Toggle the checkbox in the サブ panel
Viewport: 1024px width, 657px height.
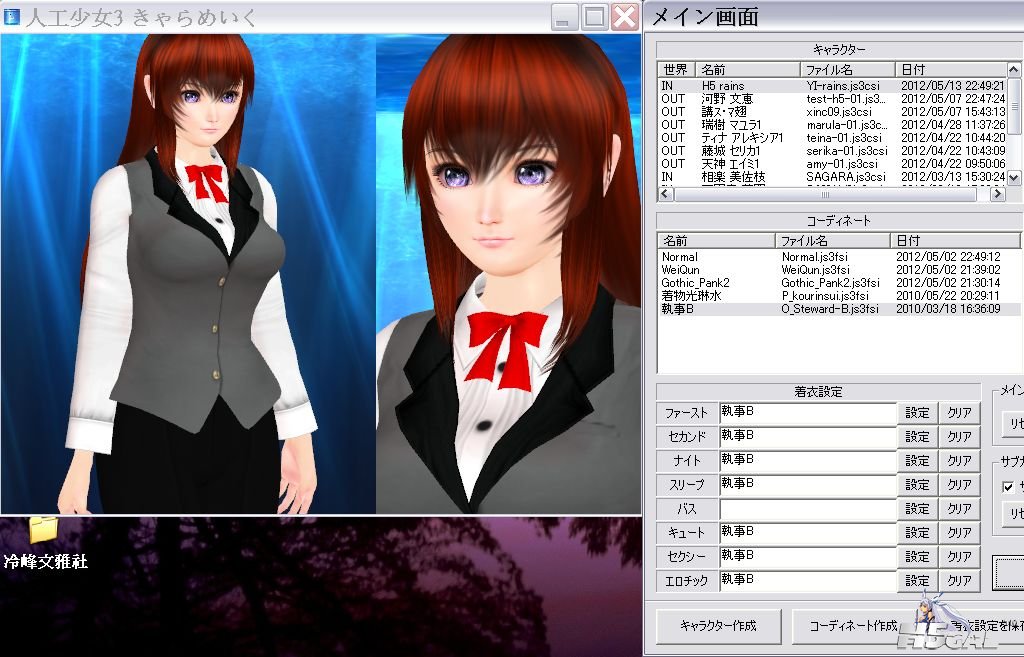pos(1008,487)
